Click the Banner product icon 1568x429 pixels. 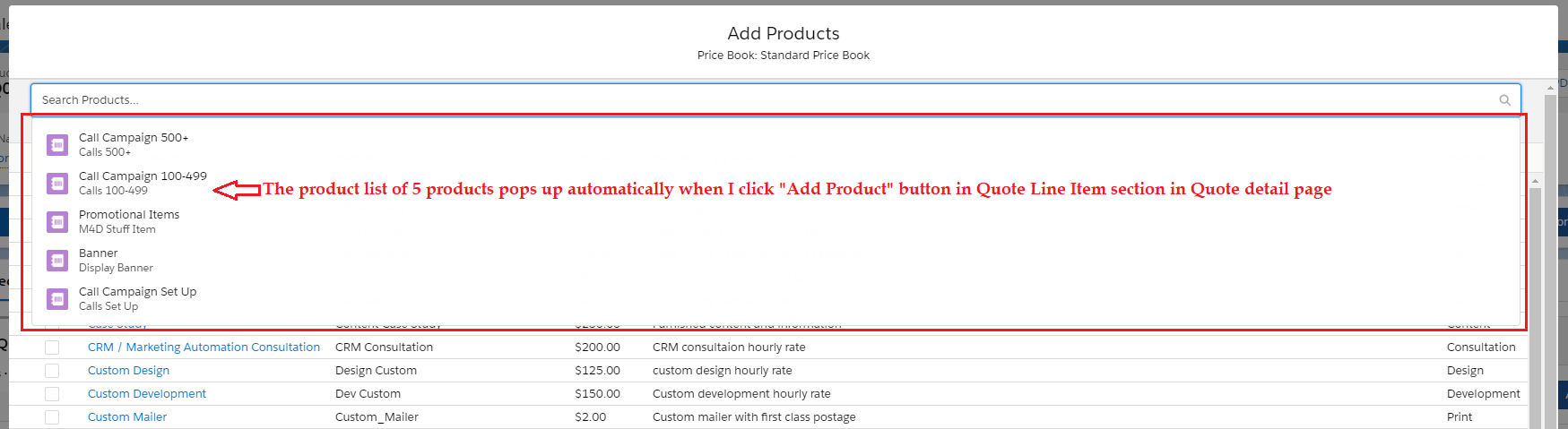[57, 261]
